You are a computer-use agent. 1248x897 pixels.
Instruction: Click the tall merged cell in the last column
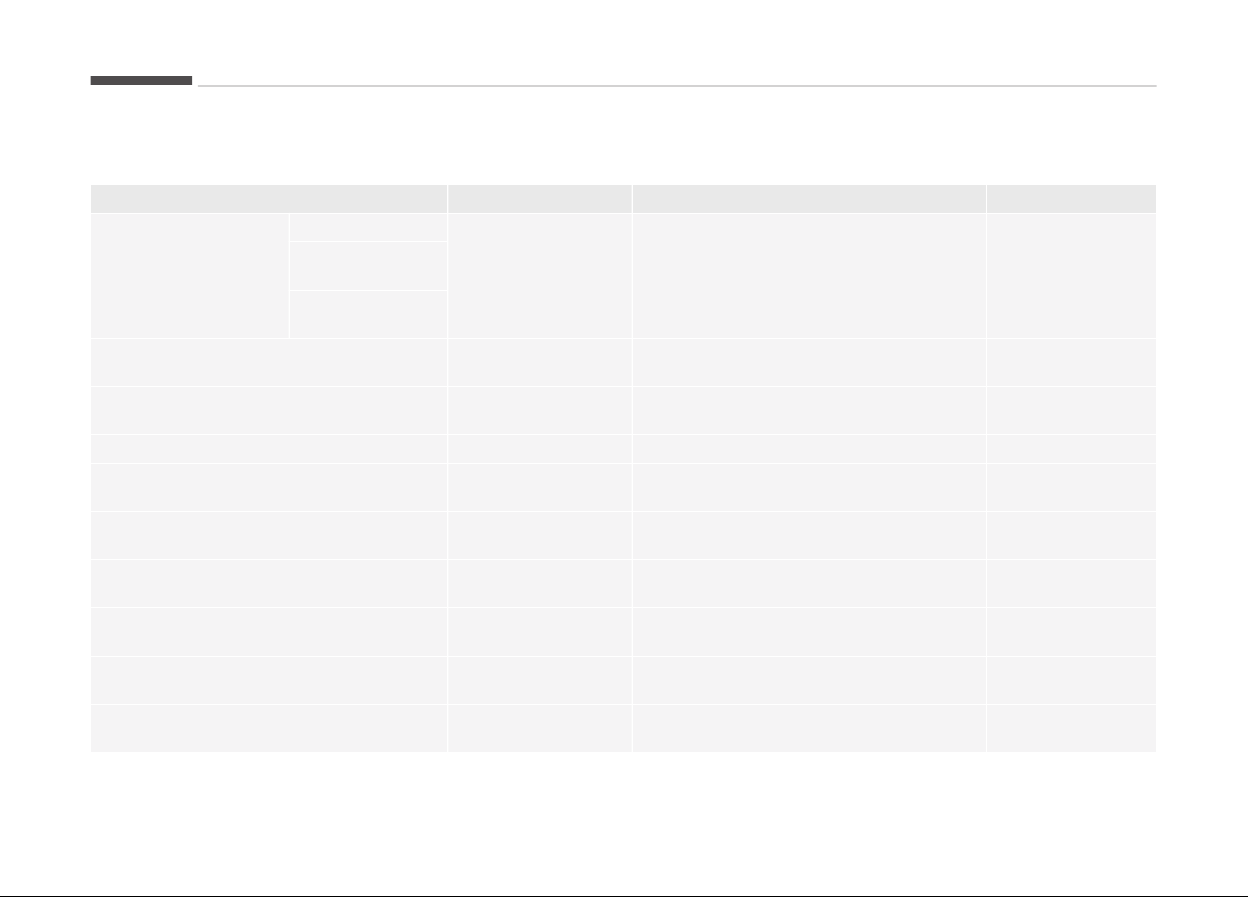tap(1071, 275)
